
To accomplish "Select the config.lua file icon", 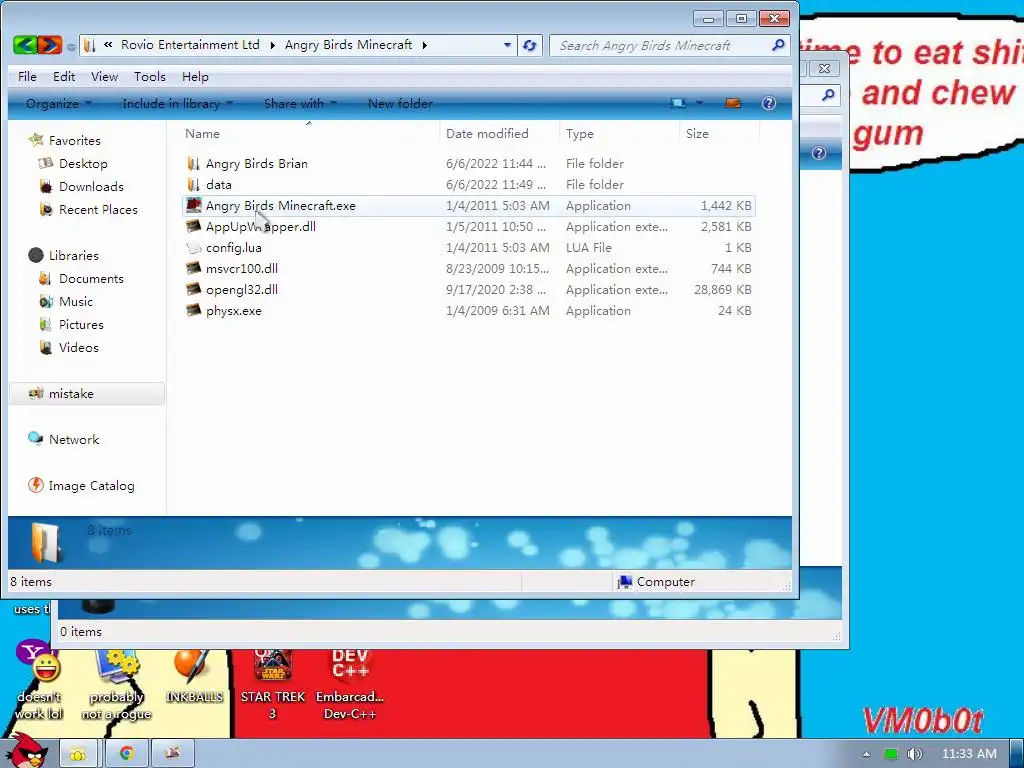I will pyautogui.click(x=193, y=247).
